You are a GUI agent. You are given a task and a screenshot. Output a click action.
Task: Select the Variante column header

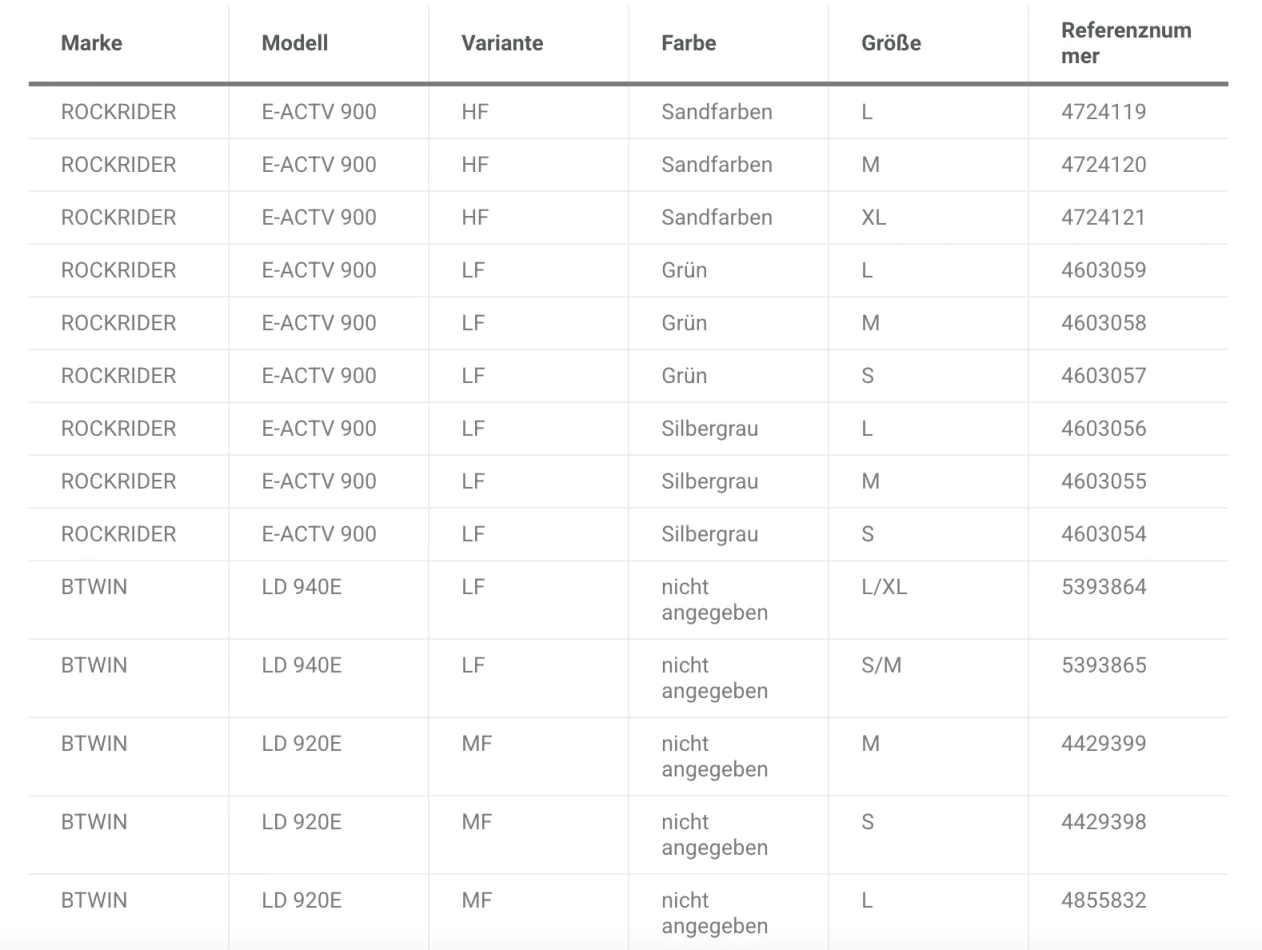[x=502, y=43]
